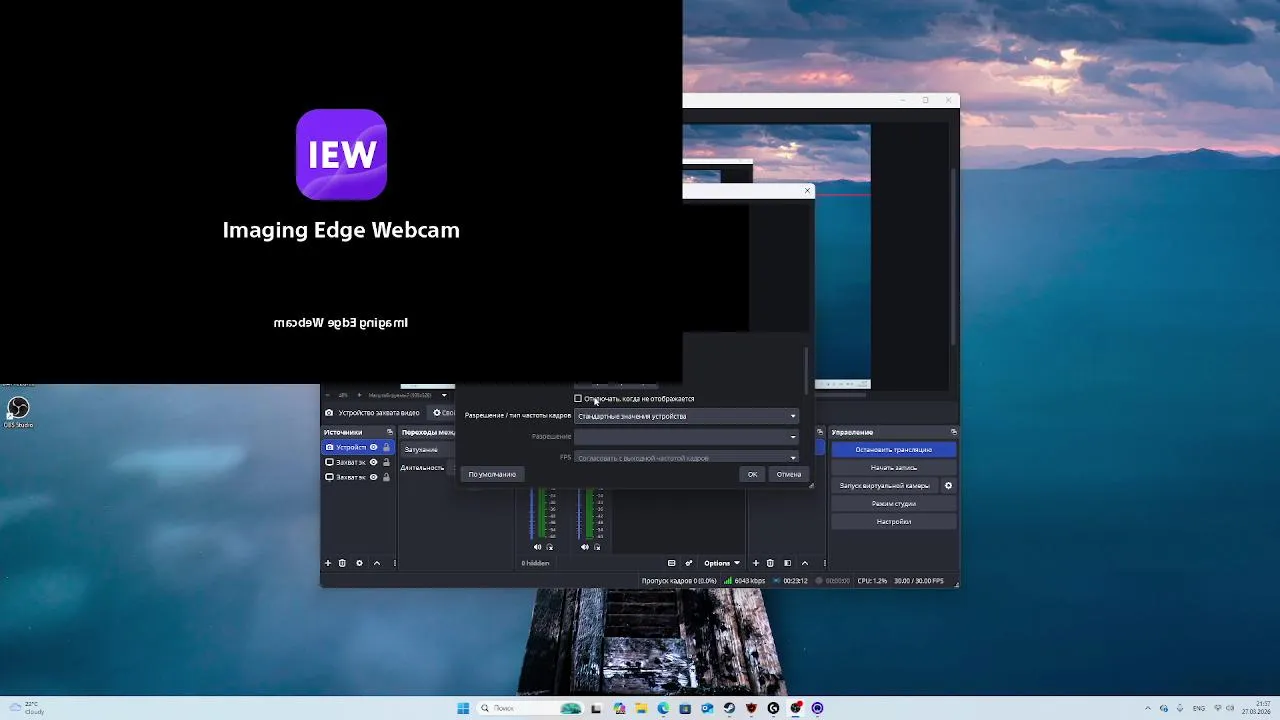Toggle visibility of the Устройст source

pyautogui.click(x=374, y=447)
